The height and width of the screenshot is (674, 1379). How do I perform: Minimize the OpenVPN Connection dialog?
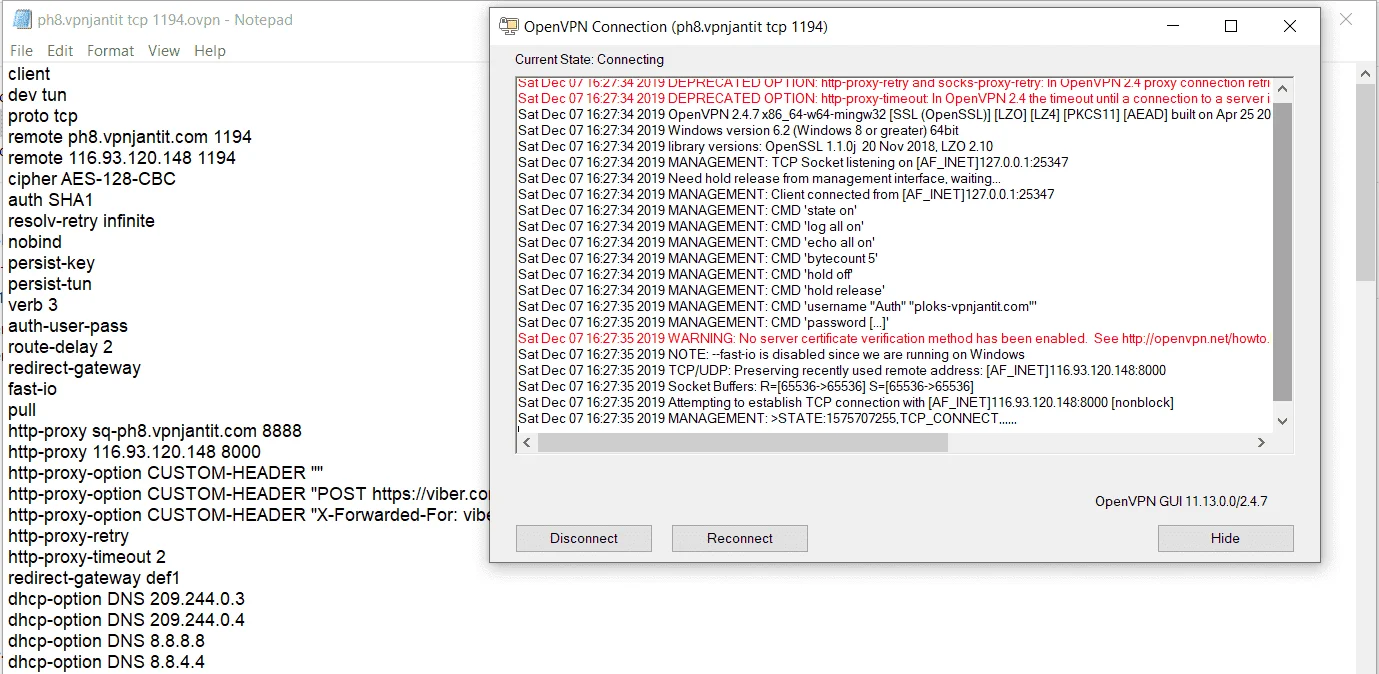coord(1172,26)
